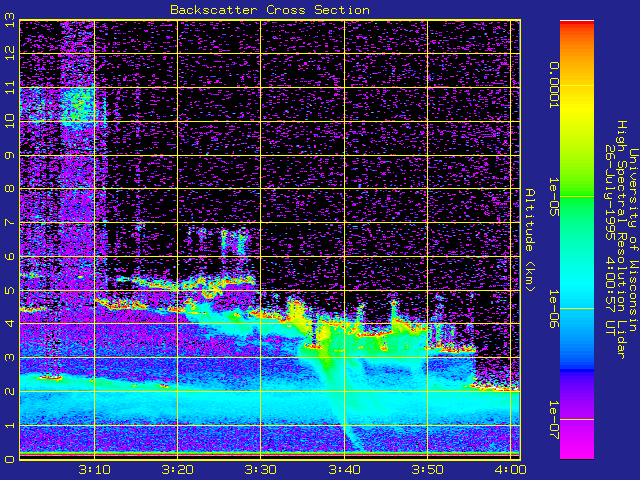Click the 1e-05 colorbar label

click(553, 197)
